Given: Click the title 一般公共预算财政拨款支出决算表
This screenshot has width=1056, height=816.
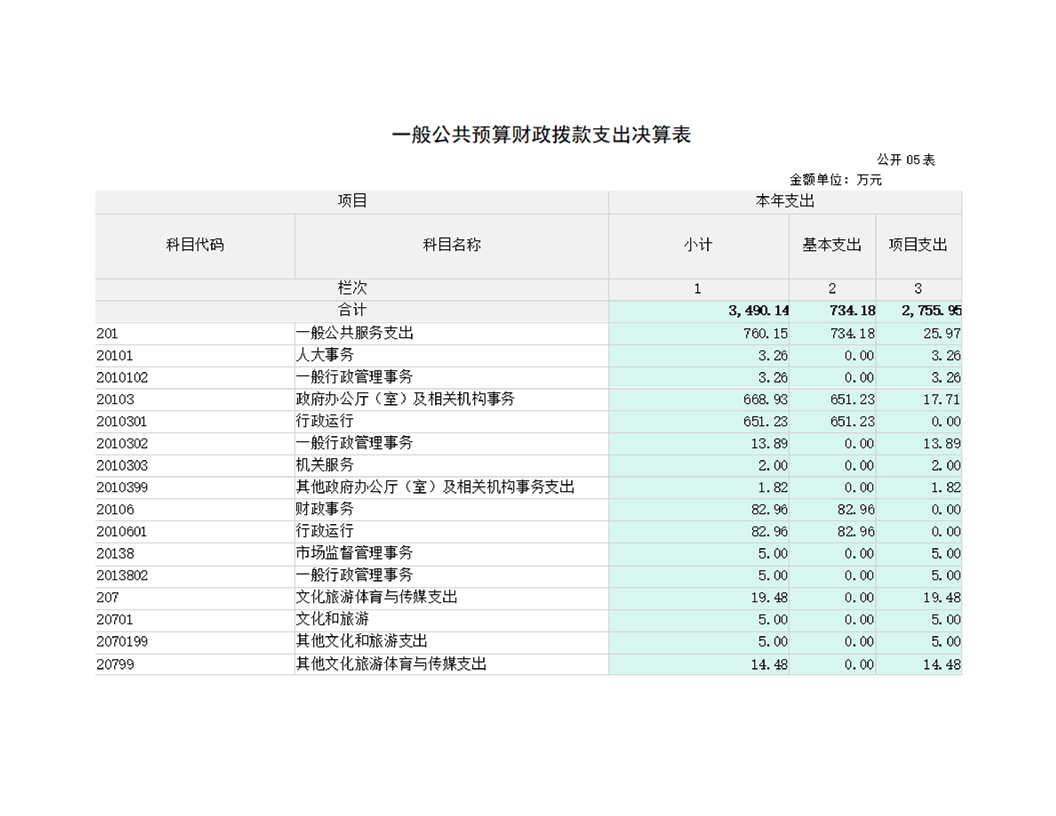Looking at the screenshot, I should pyautogui.click(x=541, y=135).
